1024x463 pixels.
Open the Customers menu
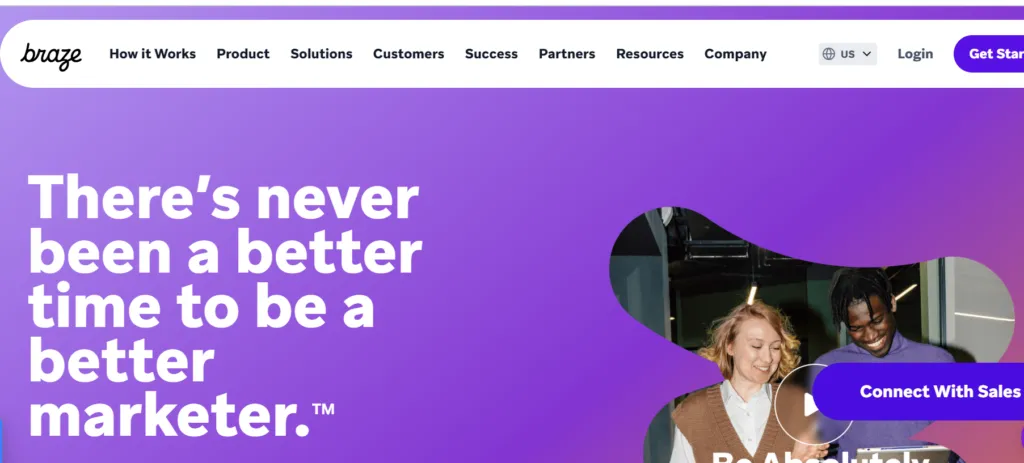pyautogui.click(x=409, y=54)
